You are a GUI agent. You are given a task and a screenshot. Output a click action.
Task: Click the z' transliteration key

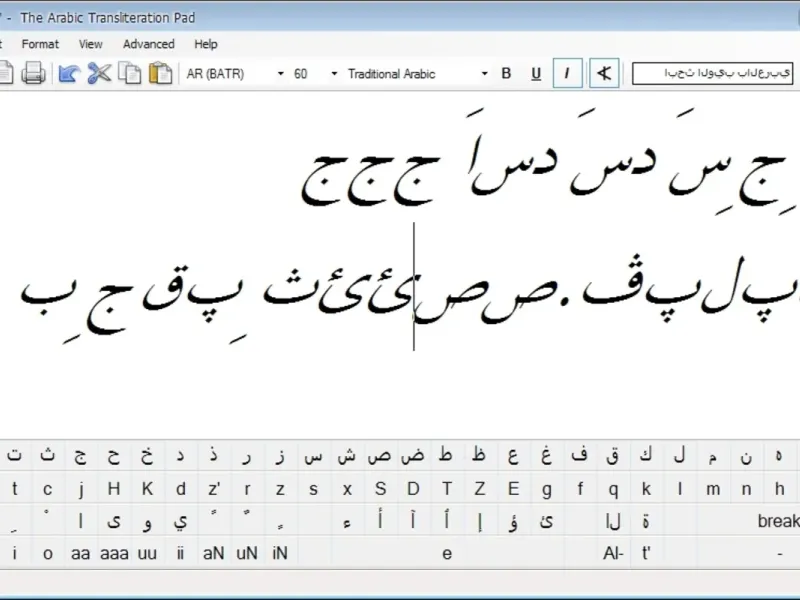[x=213, y=489]
